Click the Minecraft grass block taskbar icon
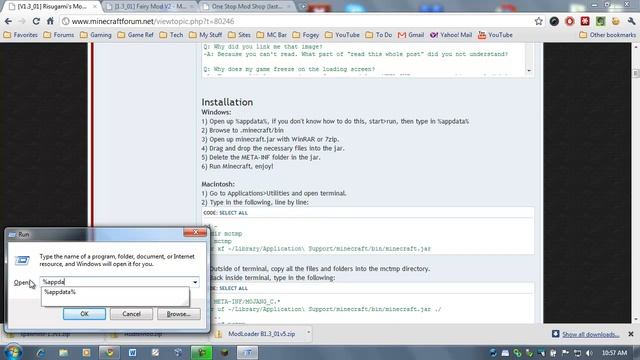 (x=225, y=352)
